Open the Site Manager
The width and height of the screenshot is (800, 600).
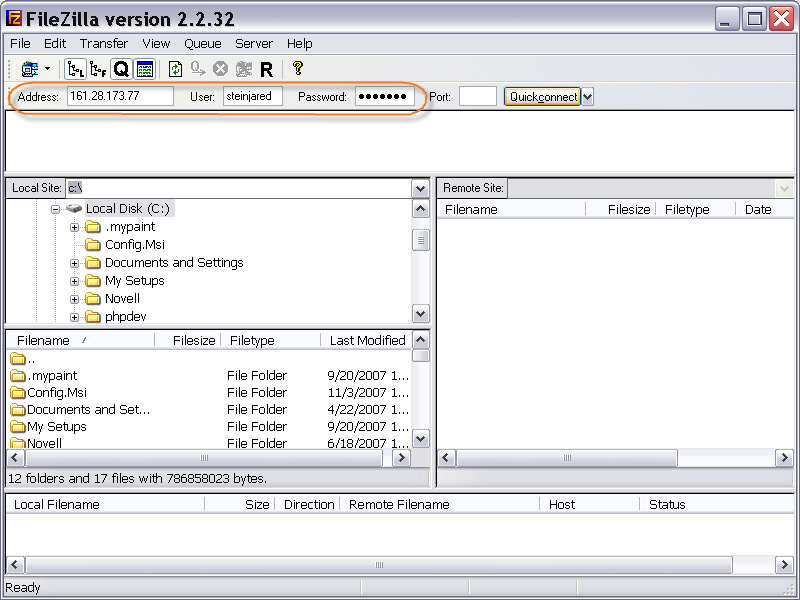click(30, 69)
